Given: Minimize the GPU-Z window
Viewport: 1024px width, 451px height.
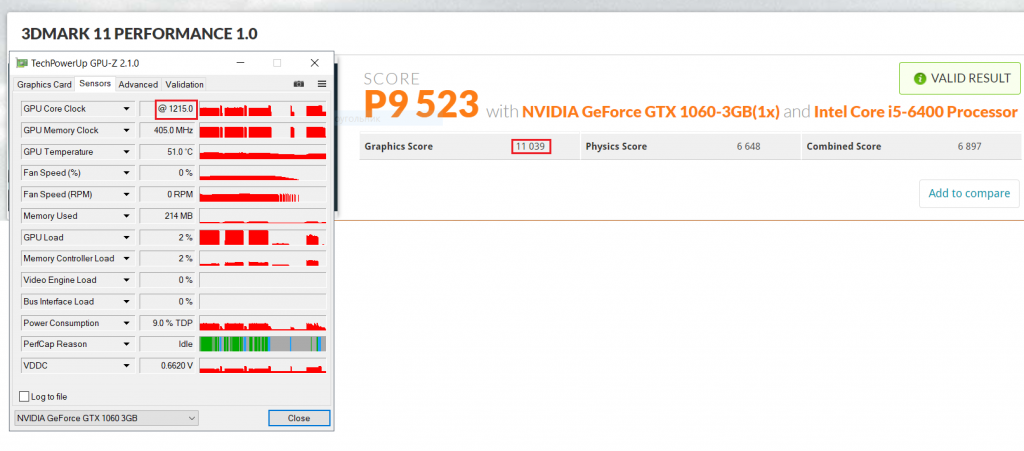Looking at the screenshot, I should pyautogui.click(x=240, y=63).
